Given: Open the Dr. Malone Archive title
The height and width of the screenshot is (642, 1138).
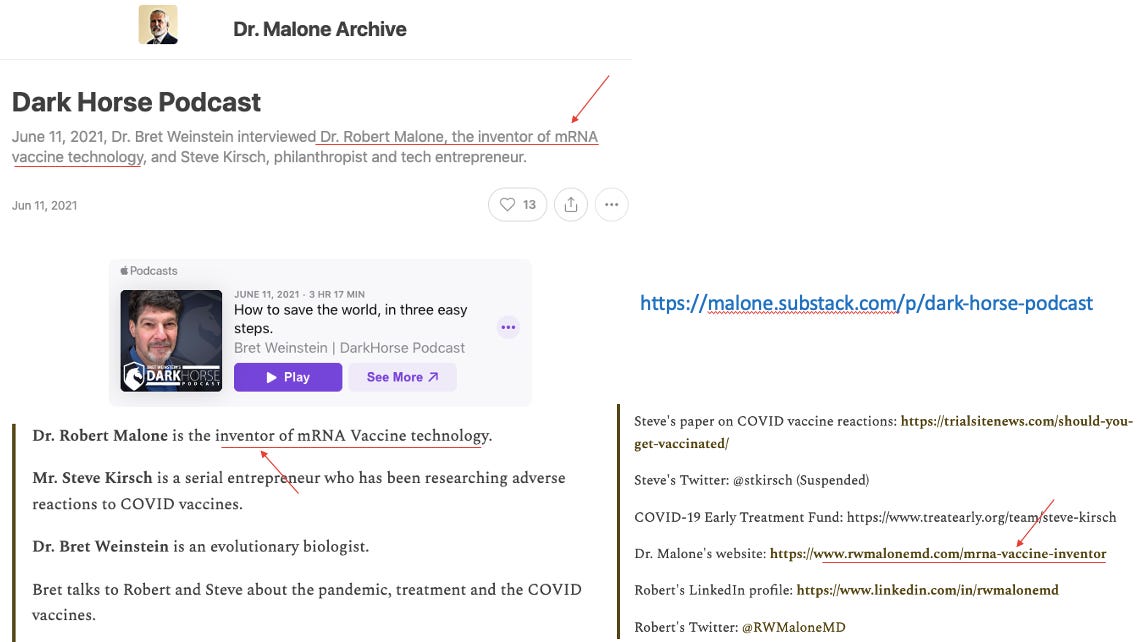Looking at the screenshot, I should pyautogui.click(x=319, y=29).
